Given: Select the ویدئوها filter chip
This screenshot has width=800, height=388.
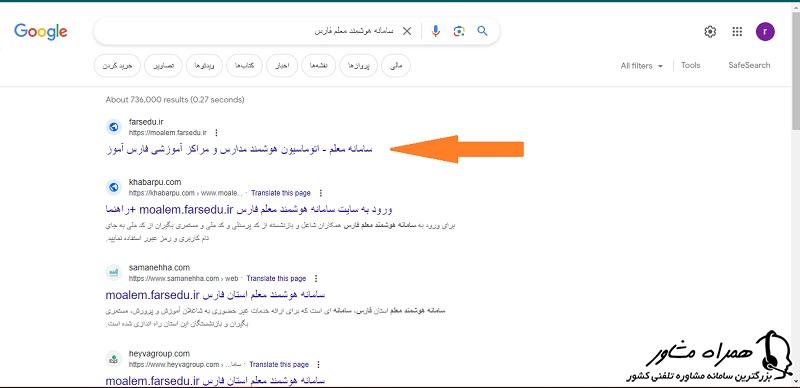Looking at the screenshot, I should coord(205,66).
